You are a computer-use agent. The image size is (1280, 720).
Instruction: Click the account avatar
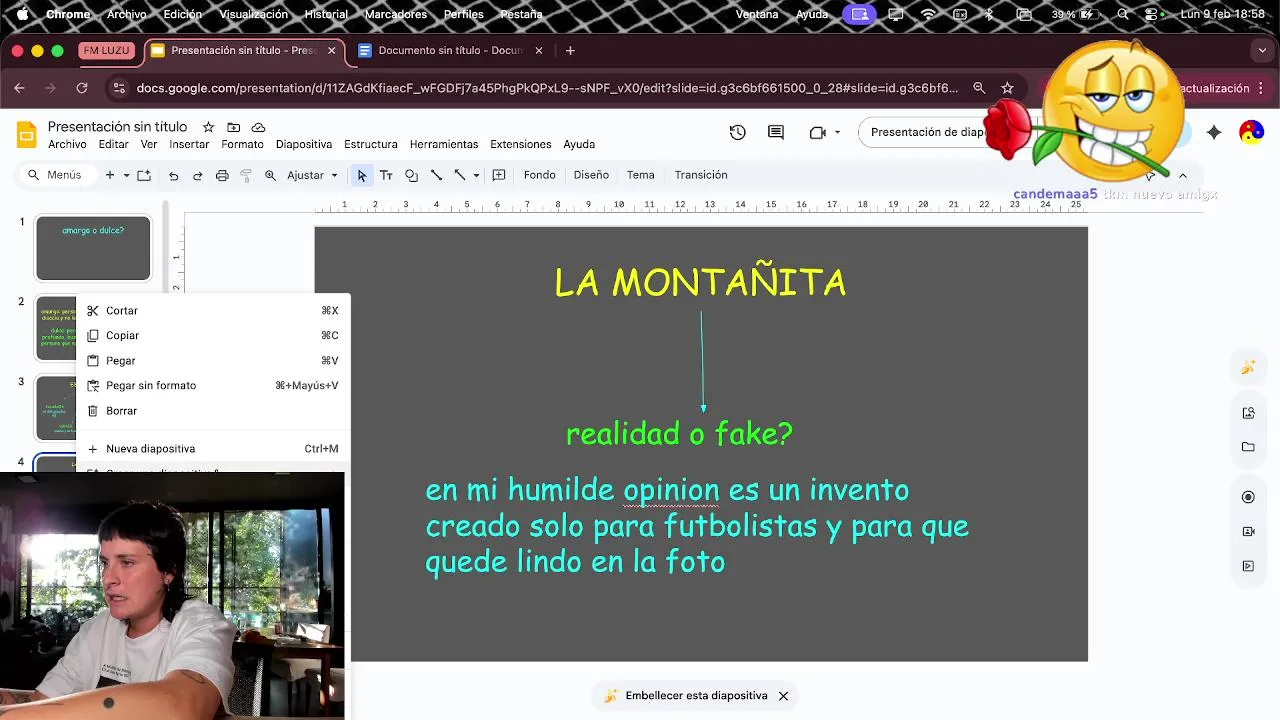(1251, 132)
